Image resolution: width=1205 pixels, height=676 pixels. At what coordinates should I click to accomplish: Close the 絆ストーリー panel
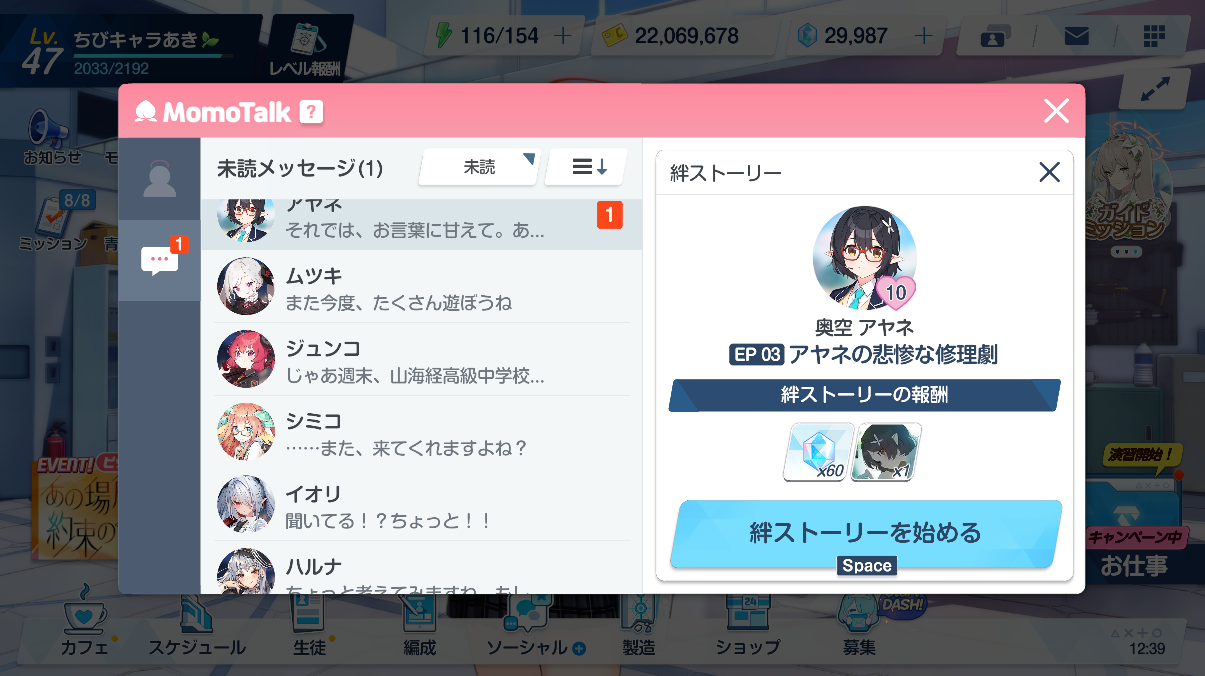click(1049, 172)
